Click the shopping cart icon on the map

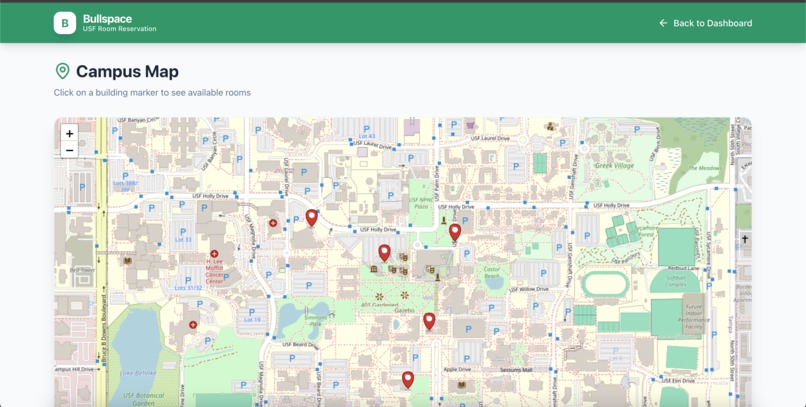[x=470, y=124]
